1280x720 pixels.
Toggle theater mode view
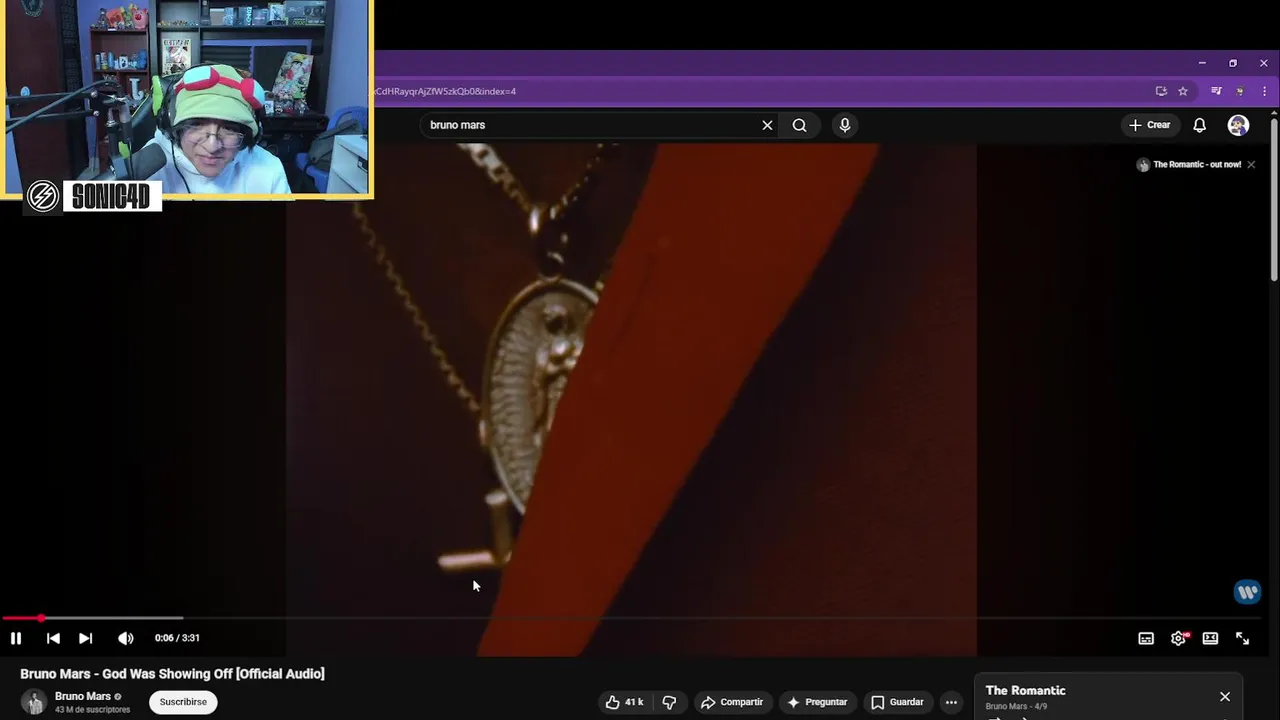[1210, 638]
